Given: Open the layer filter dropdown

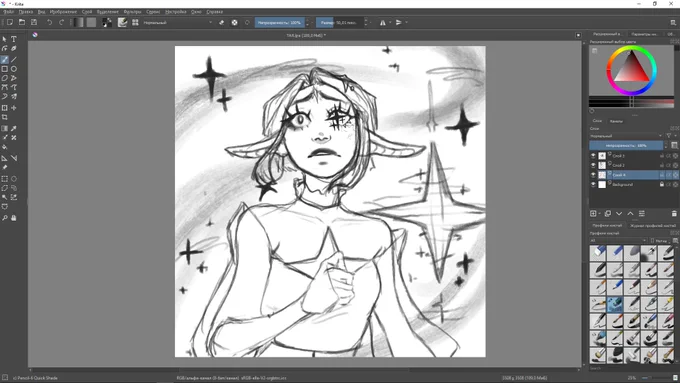Looking at the screenshot, I should [x=670, y=136].
